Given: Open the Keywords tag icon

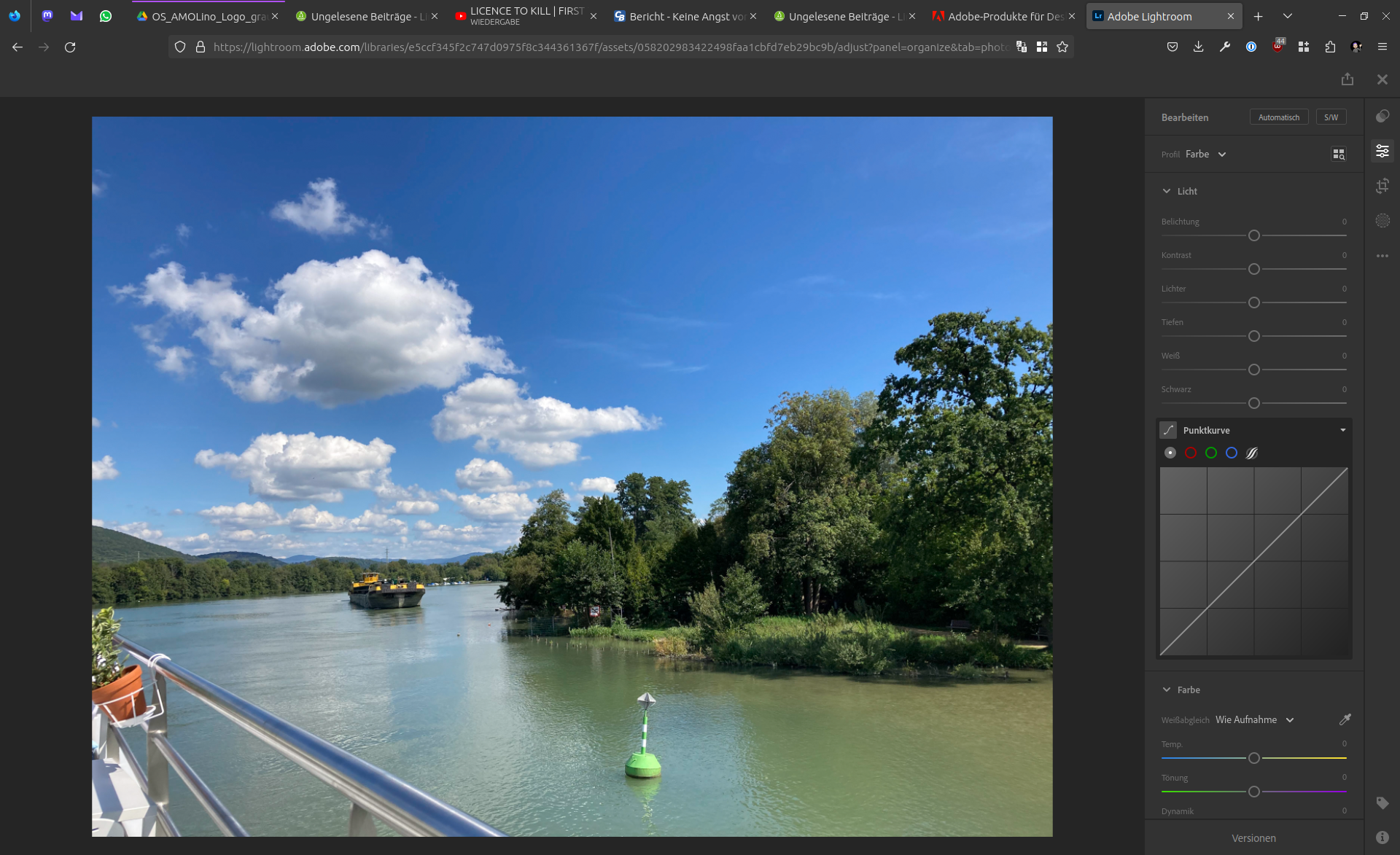Looking at the screenshot, I should coord(1382,803).
